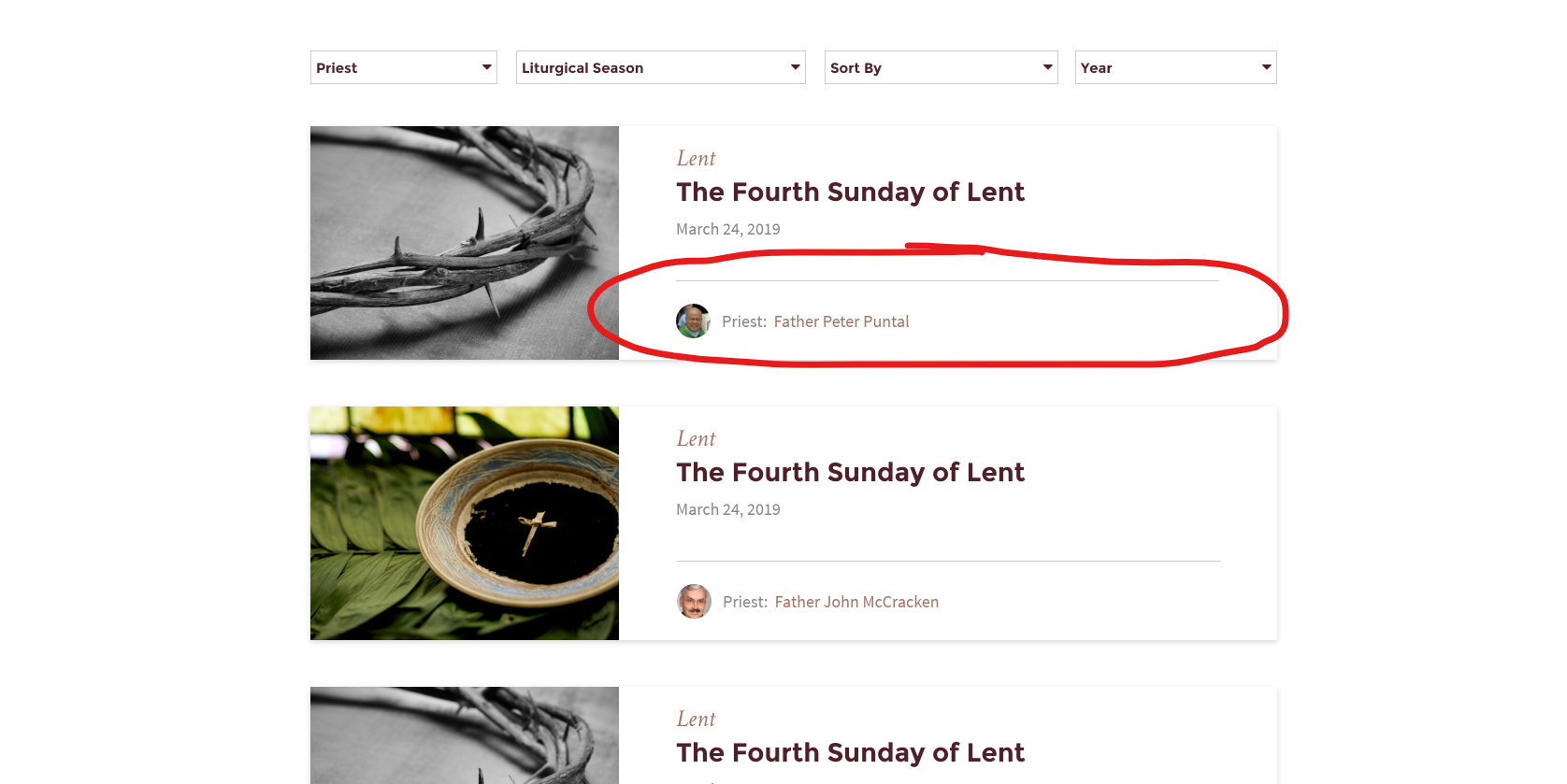Click Father Peter Puntal's avatar photo
1567x784 pixels.
[693, 321]
